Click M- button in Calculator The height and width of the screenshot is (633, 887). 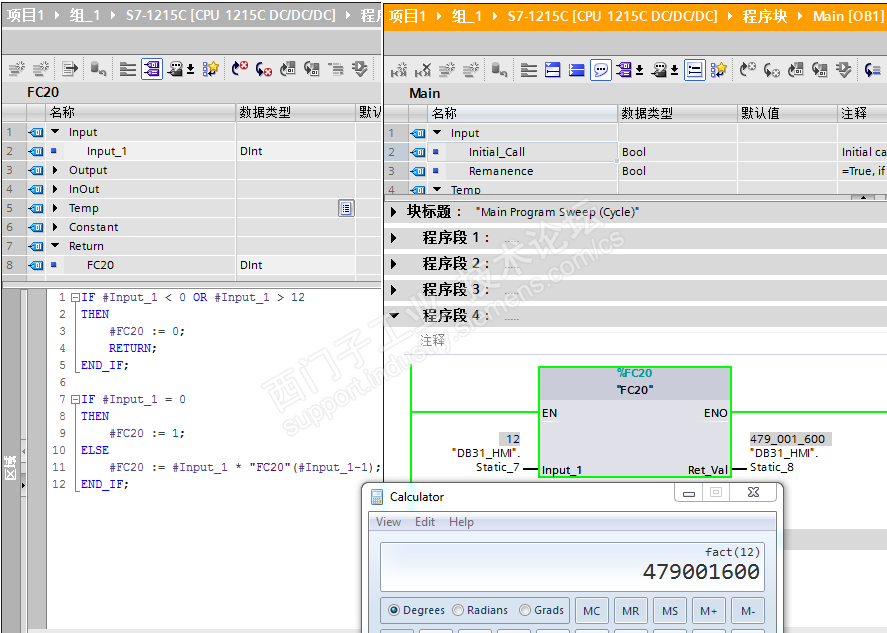(x=748, y=610)
